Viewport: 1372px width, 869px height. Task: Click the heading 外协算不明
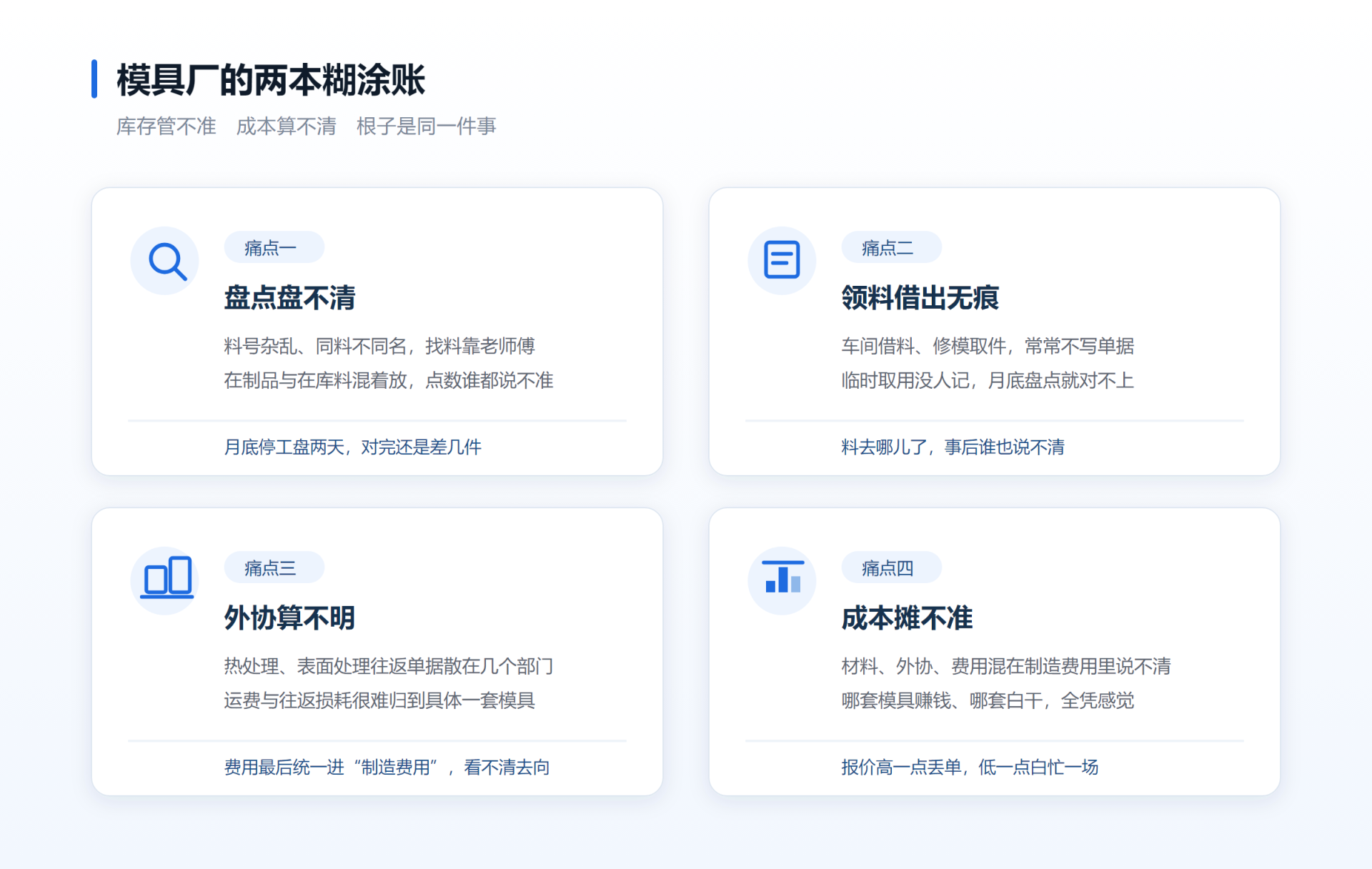290,617
